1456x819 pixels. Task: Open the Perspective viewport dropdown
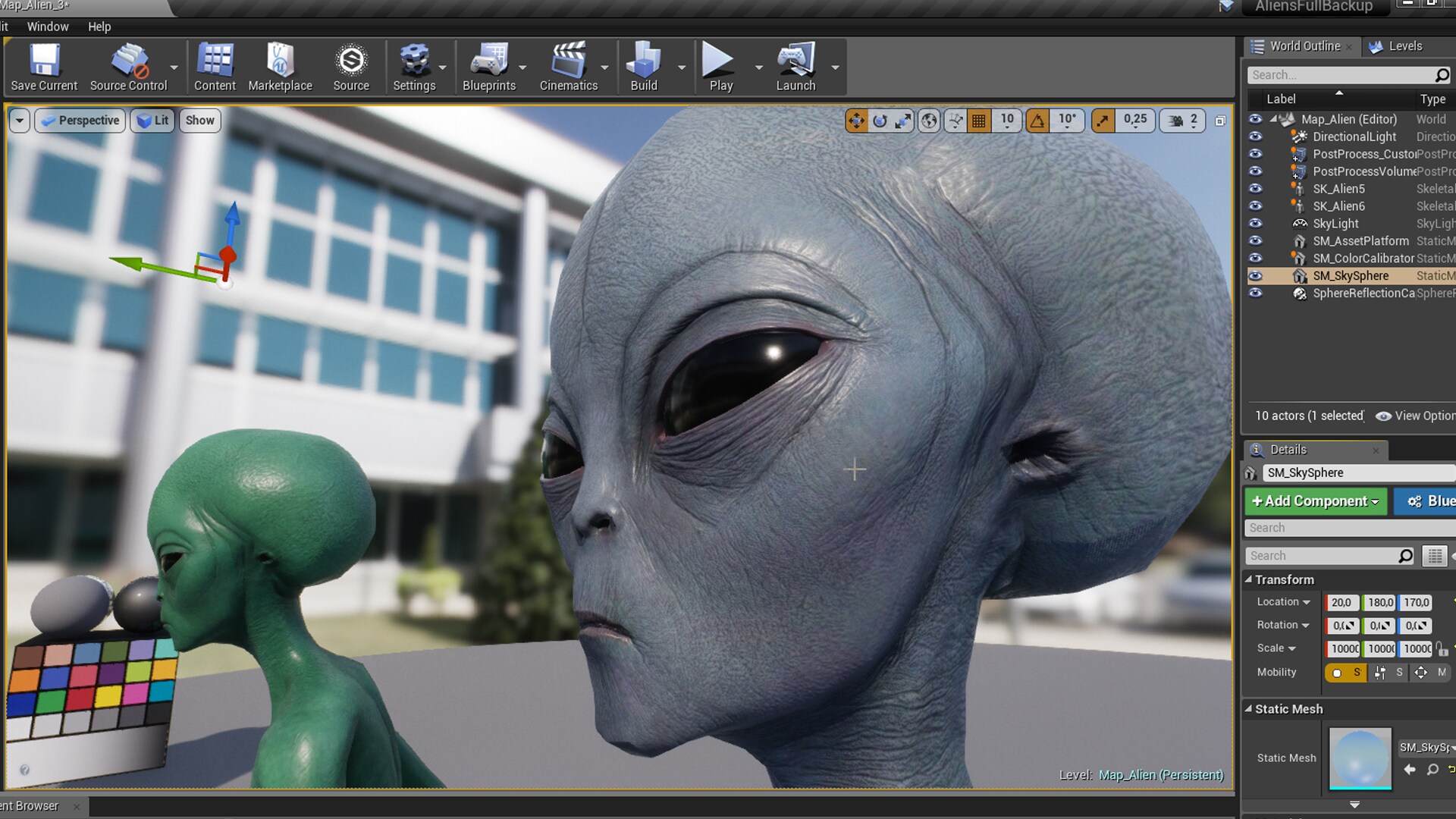click(79, 120)
